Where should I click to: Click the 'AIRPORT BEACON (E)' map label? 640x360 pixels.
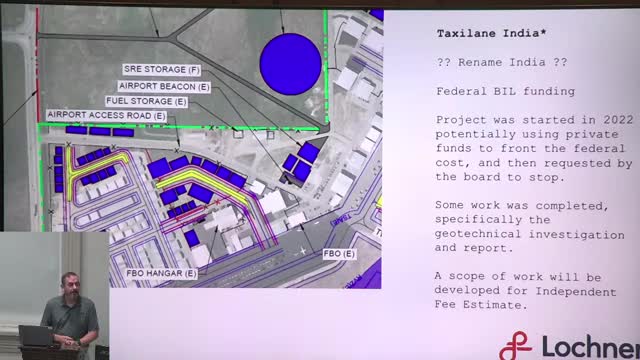click(164, 87)
